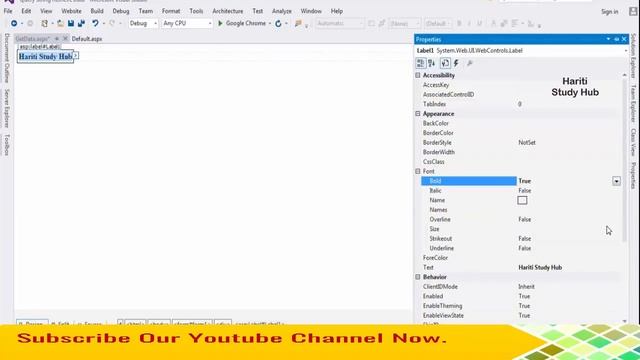Screen dimensions: 640x360
Task: Click the comment icon right of the Refresh browser icon
Action: [x=298, y=24]
